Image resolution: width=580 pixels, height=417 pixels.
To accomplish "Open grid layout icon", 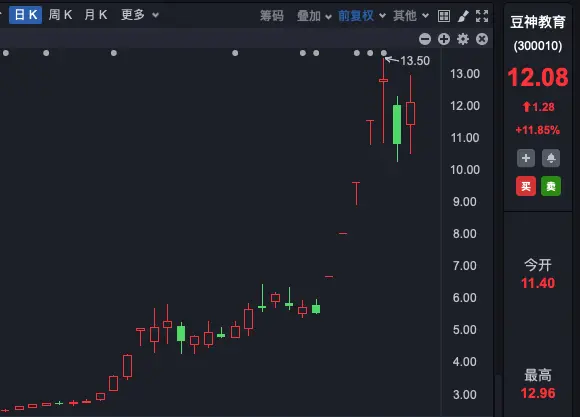I will [444, 16].
